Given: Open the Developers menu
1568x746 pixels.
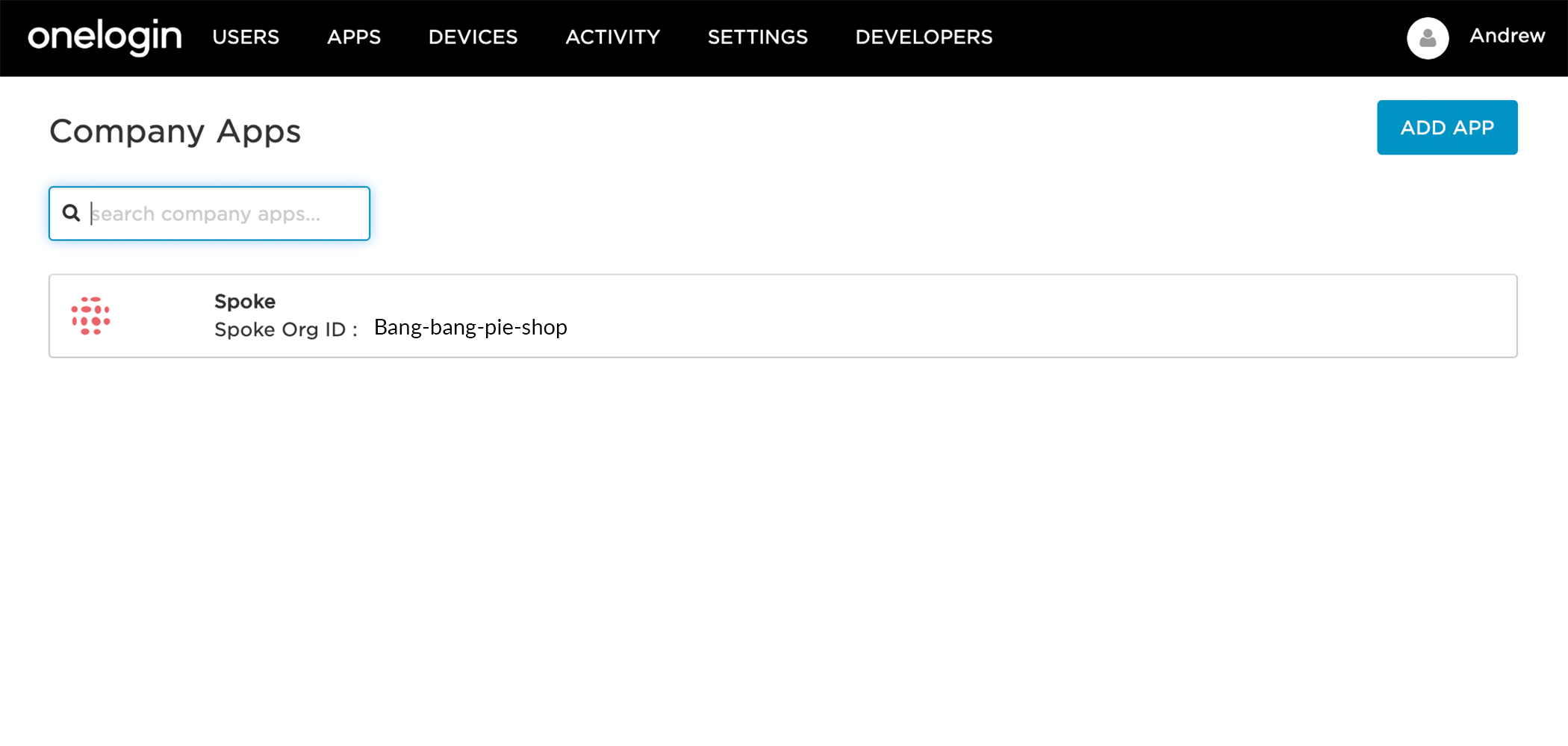Looking at the screenshot, I should pos(924,37).
